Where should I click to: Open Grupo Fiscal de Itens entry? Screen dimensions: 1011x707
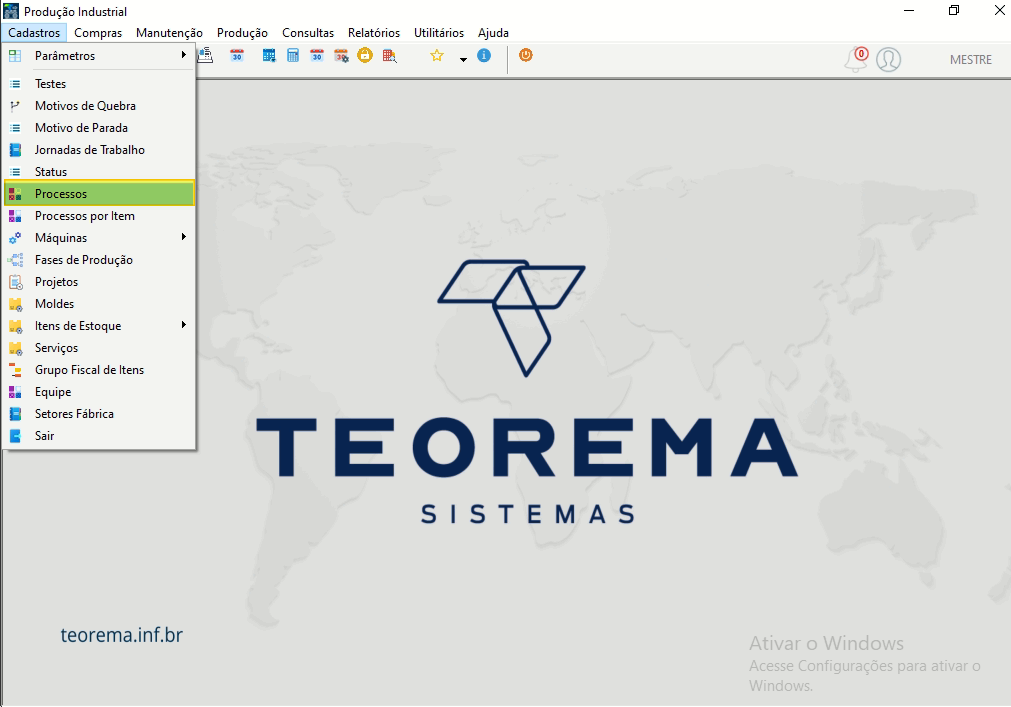[x=99, y=370]
